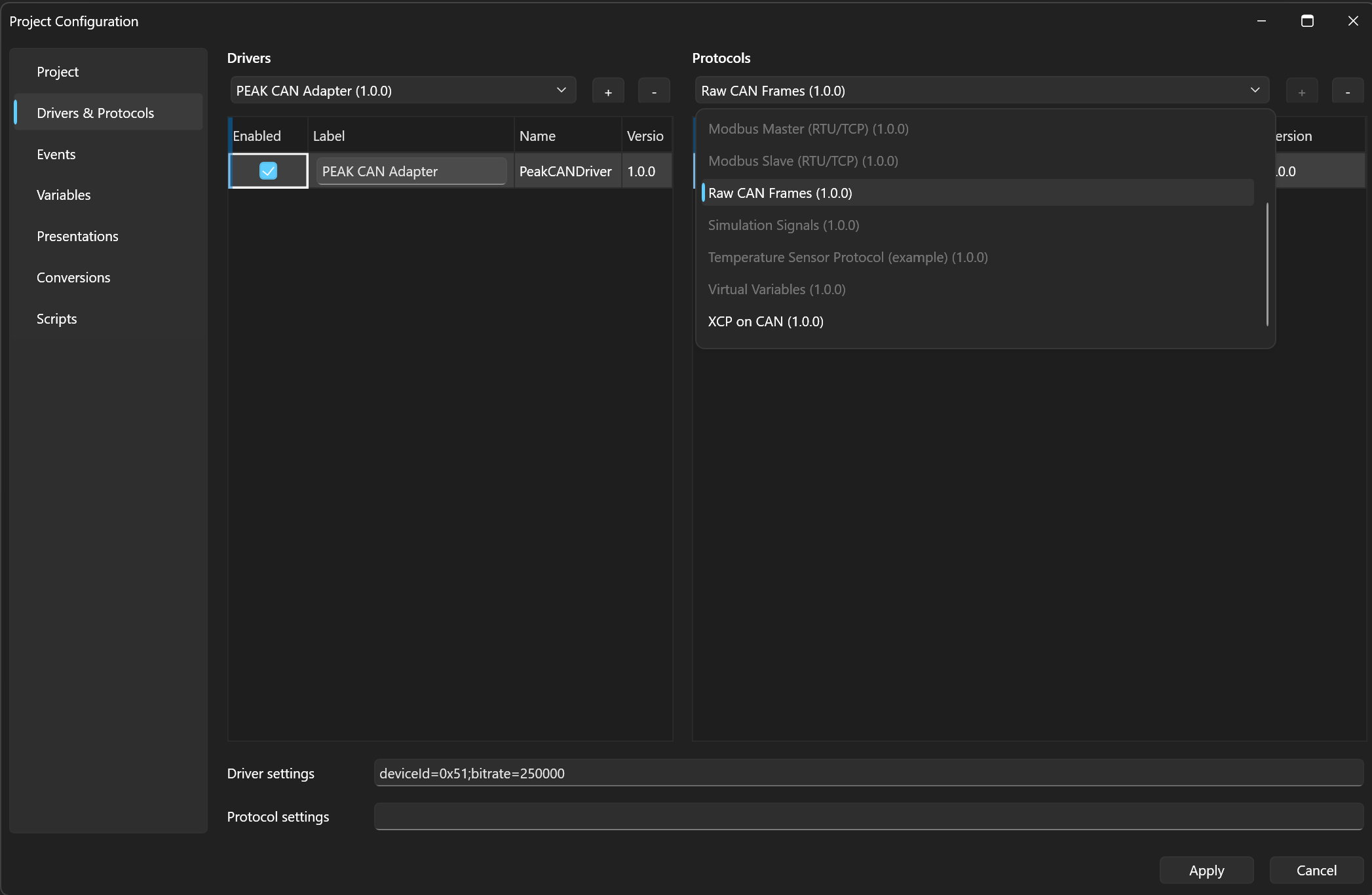1372x895 pixels.
Task: Choose Raw CAN Frames (1.0.0) option
Action: tap(978, 193)
